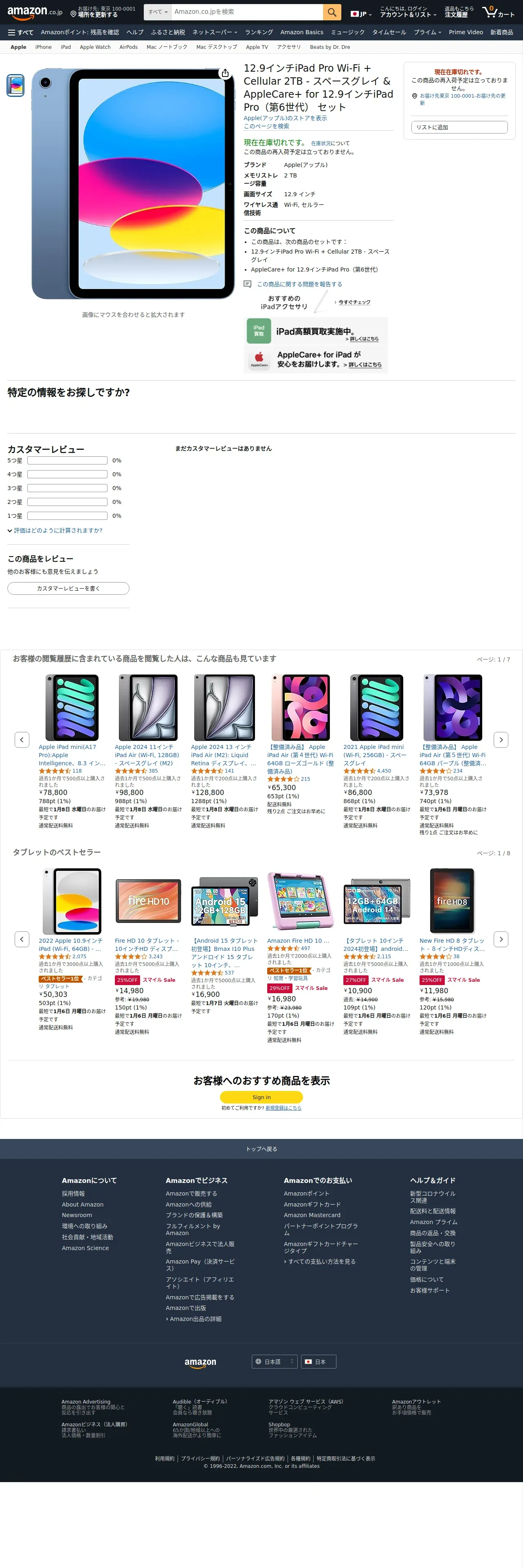Select the product thumbnail image on left
The height and width of the screenshot is (1568, 523).
[x=16, y=86]
